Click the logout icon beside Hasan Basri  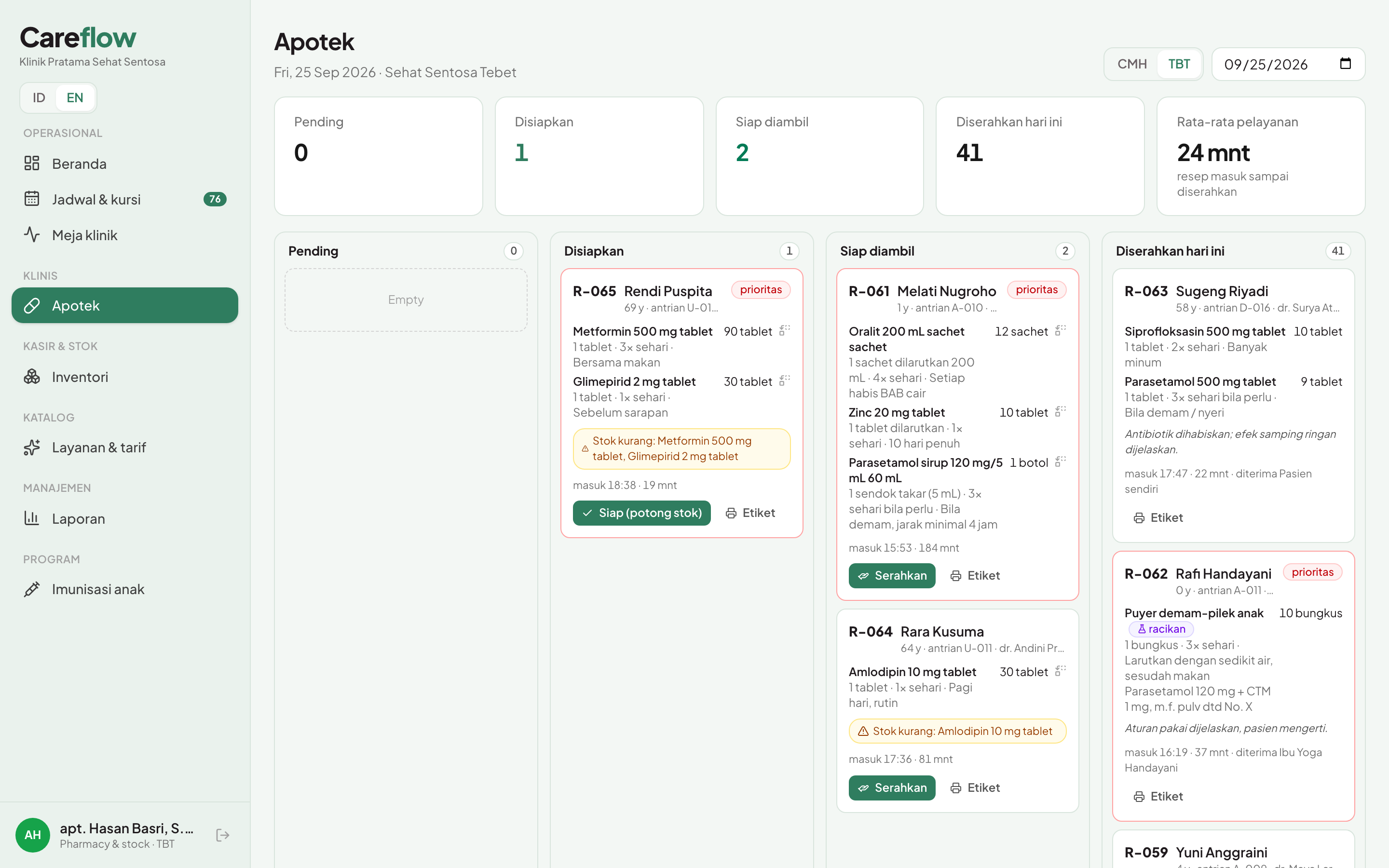pos(223,835)
